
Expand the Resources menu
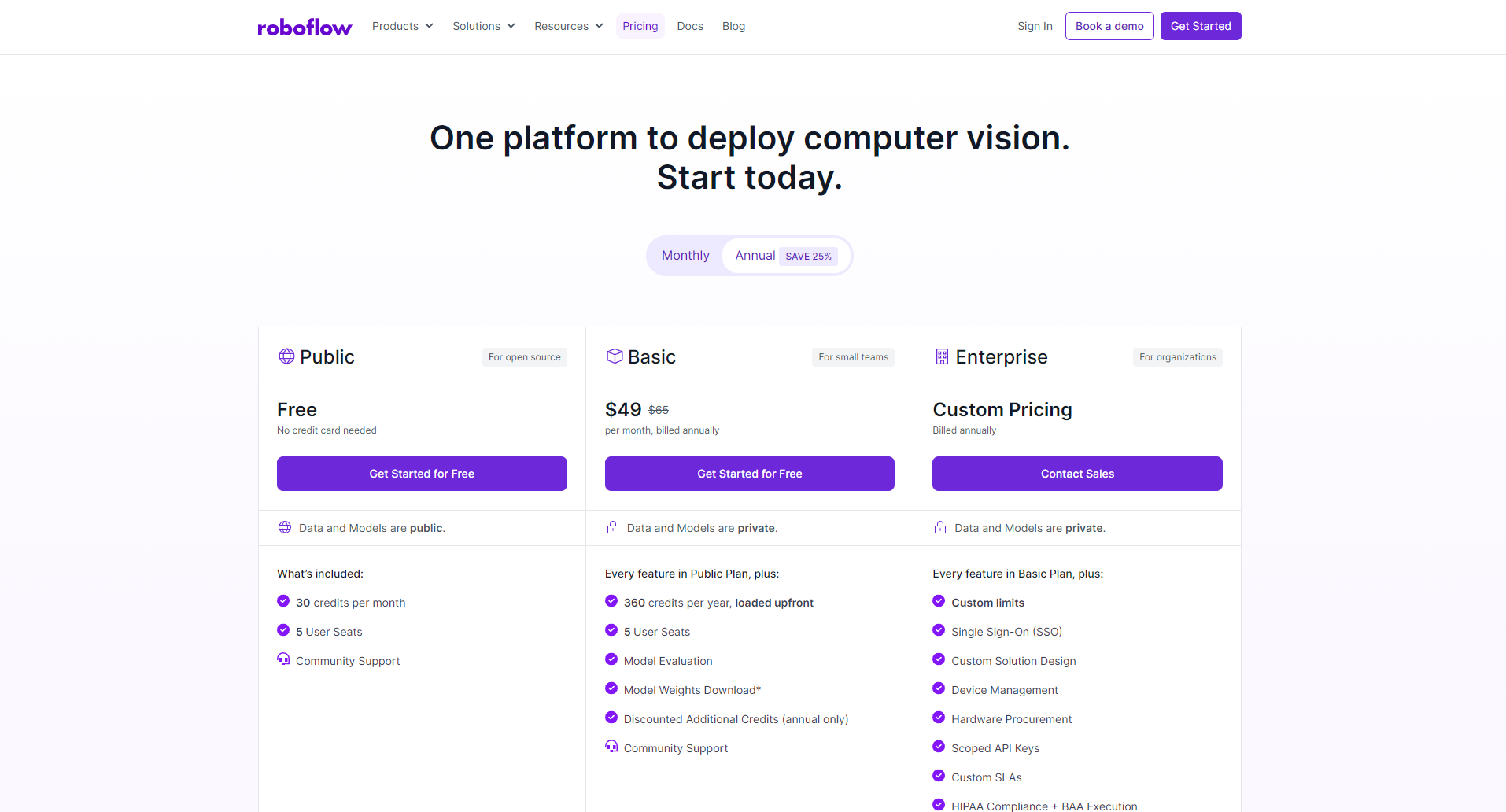pyautogui.click(x=568, y=26)
